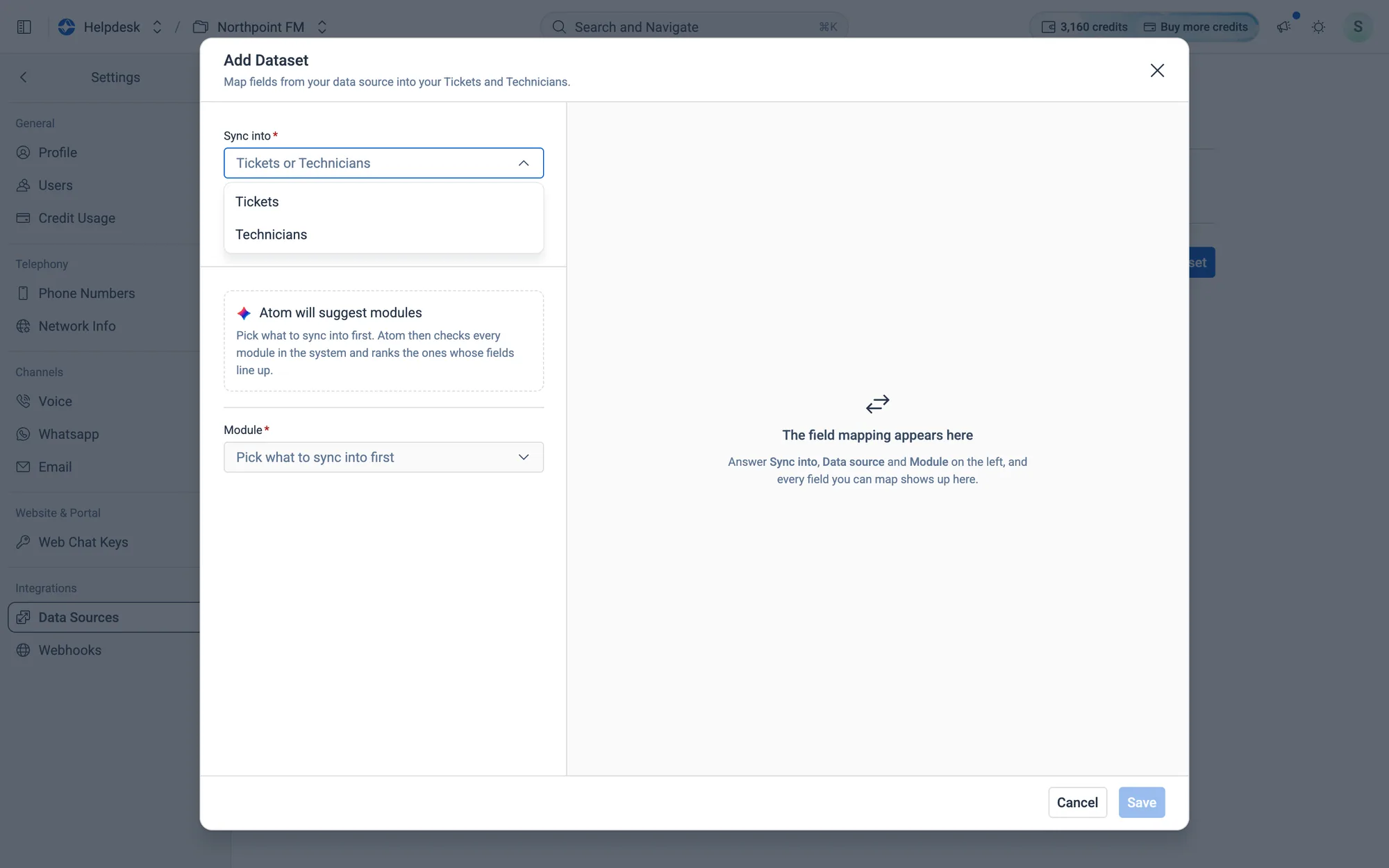The height and width of the screenshot is (868, 1389).
Task: Click the Save button
Action: [x=1142, y=803]
